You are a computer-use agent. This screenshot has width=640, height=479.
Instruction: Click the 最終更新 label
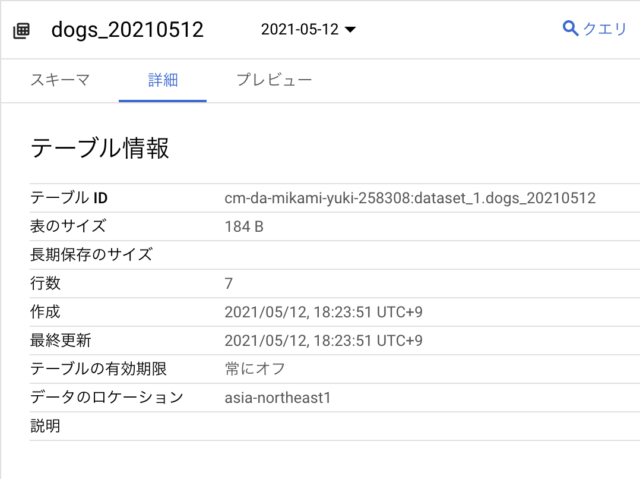[x=60, y=340]
